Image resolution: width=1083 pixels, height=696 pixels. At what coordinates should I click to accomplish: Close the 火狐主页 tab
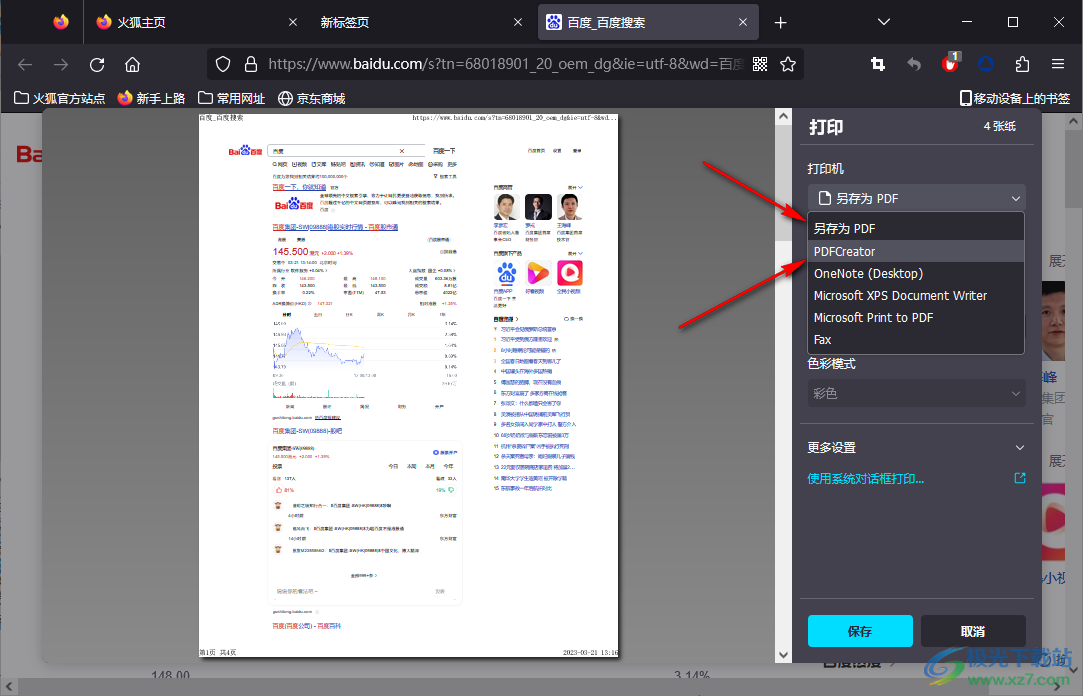pyautogui.click(x=293, y=22)
